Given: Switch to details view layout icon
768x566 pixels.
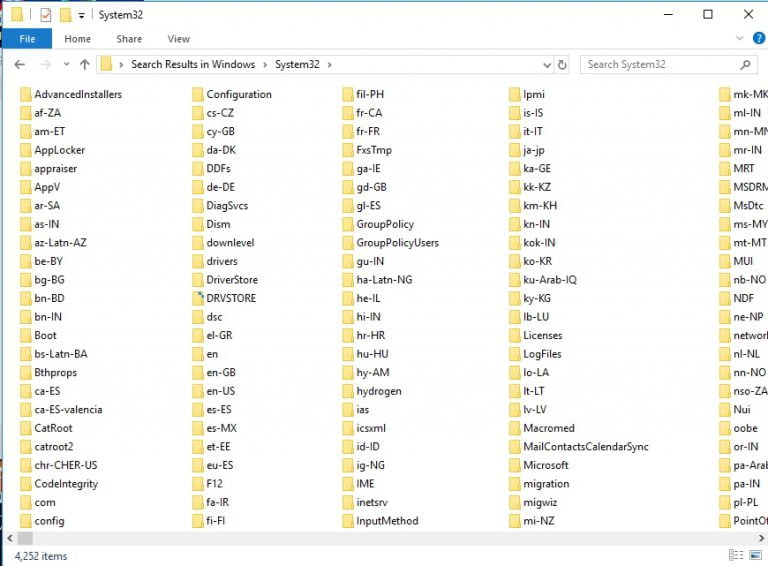Looking at the screenshot, I should (736, 555).
